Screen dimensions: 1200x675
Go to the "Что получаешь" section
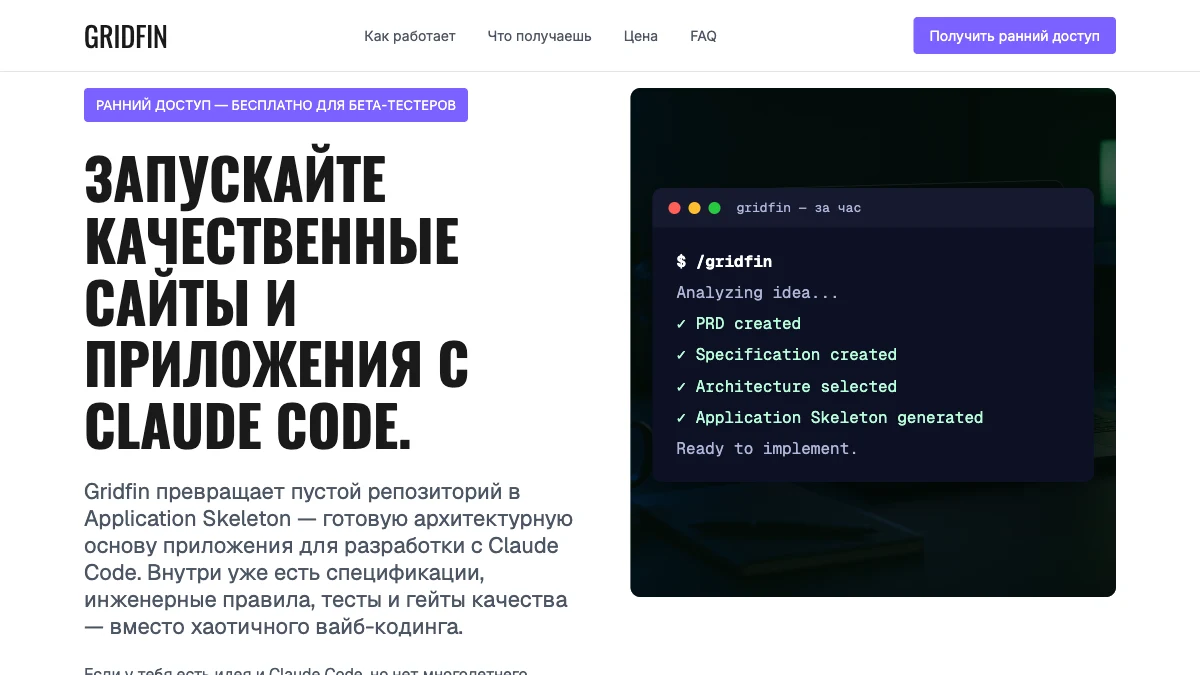pyautogui.click(x=539, y=36)
